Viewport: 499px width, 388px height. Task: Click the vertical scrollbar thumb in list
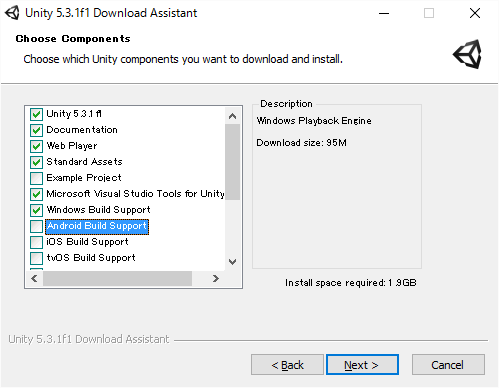click(233, 162)
